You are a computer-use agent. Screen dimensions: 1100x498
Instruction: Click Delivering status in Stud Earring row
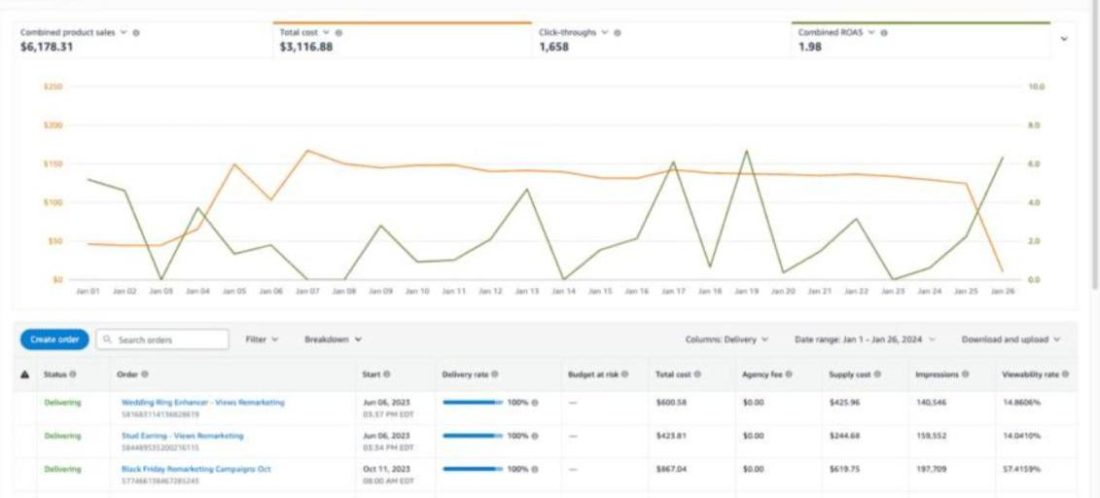click(x=62, y=436)
